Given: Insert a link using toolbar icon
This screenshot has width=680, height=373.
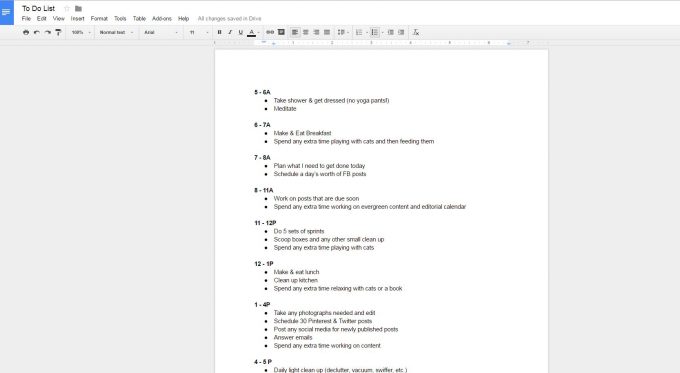Looking at the screenshot, I should (x=270, y=32).
